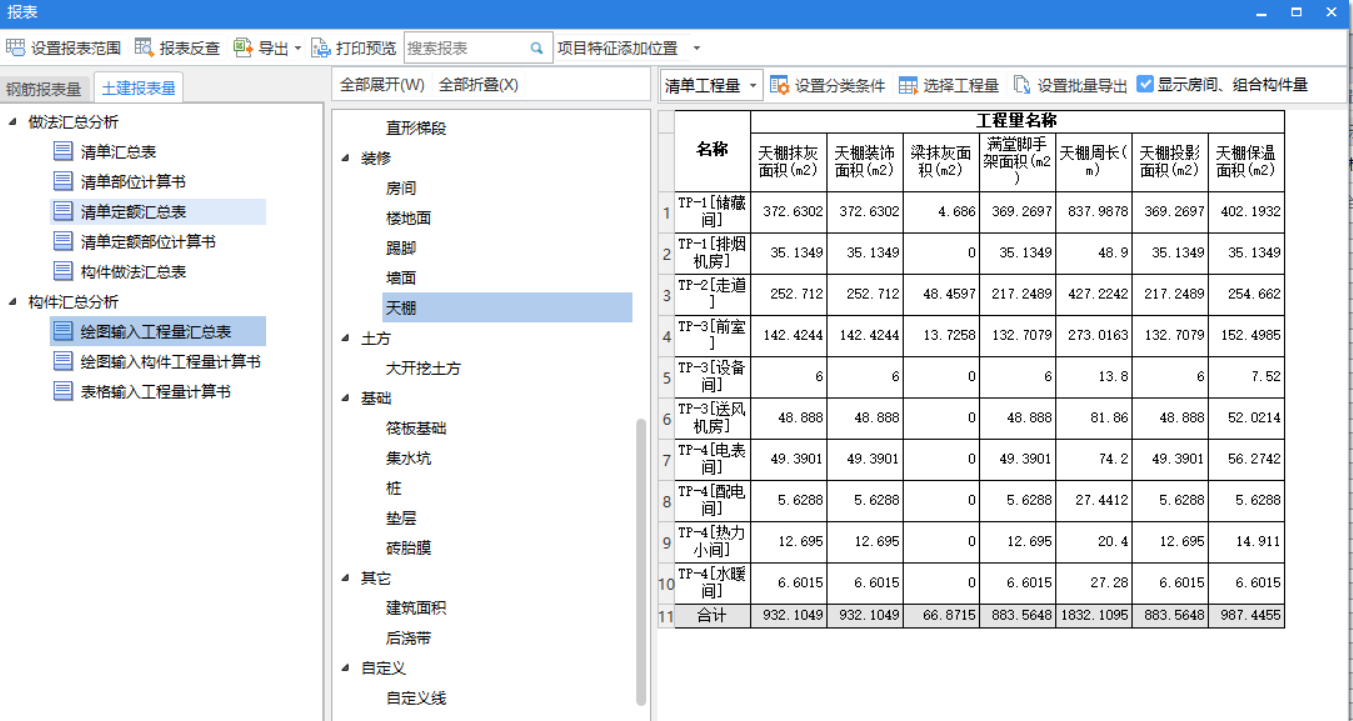
Task: Click the 报表反查 icon
Action: coord(144,47)
